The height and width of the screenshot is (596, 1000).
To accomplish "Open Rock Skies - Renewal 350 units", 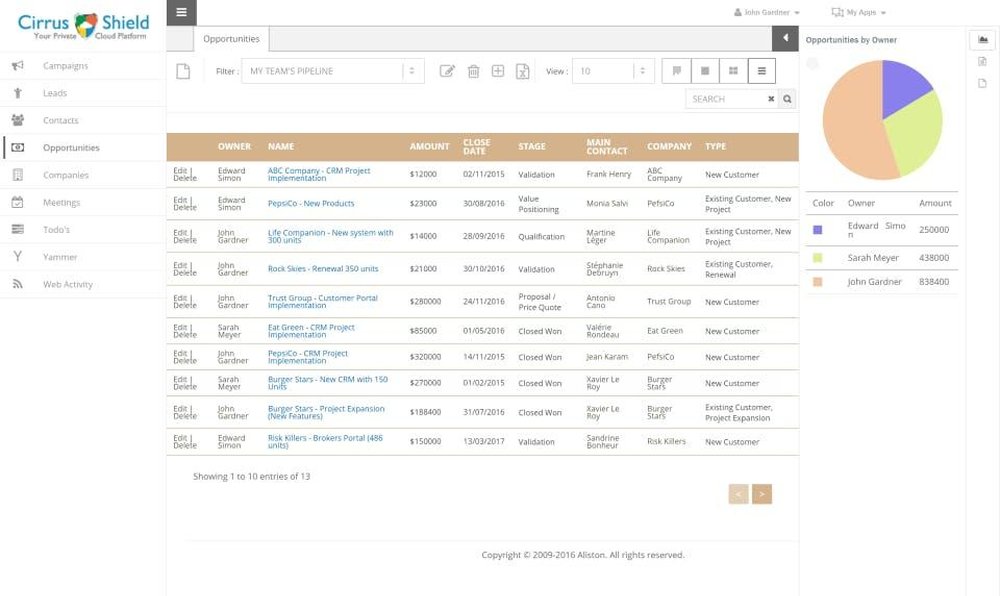I will click(323, 269).
